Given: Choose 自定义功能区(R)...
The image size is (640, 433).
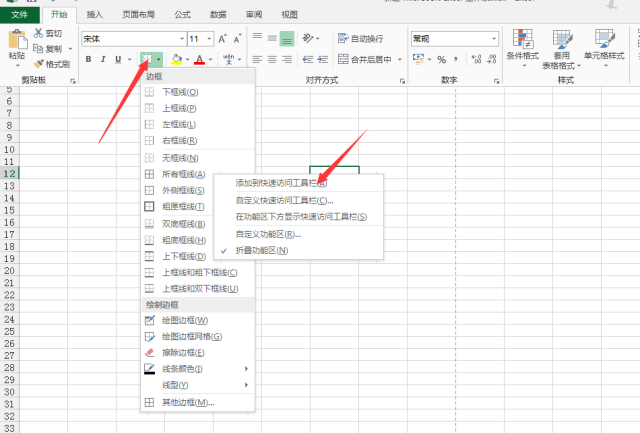Looking at the screenshot, I should click(x=298, y=234).
